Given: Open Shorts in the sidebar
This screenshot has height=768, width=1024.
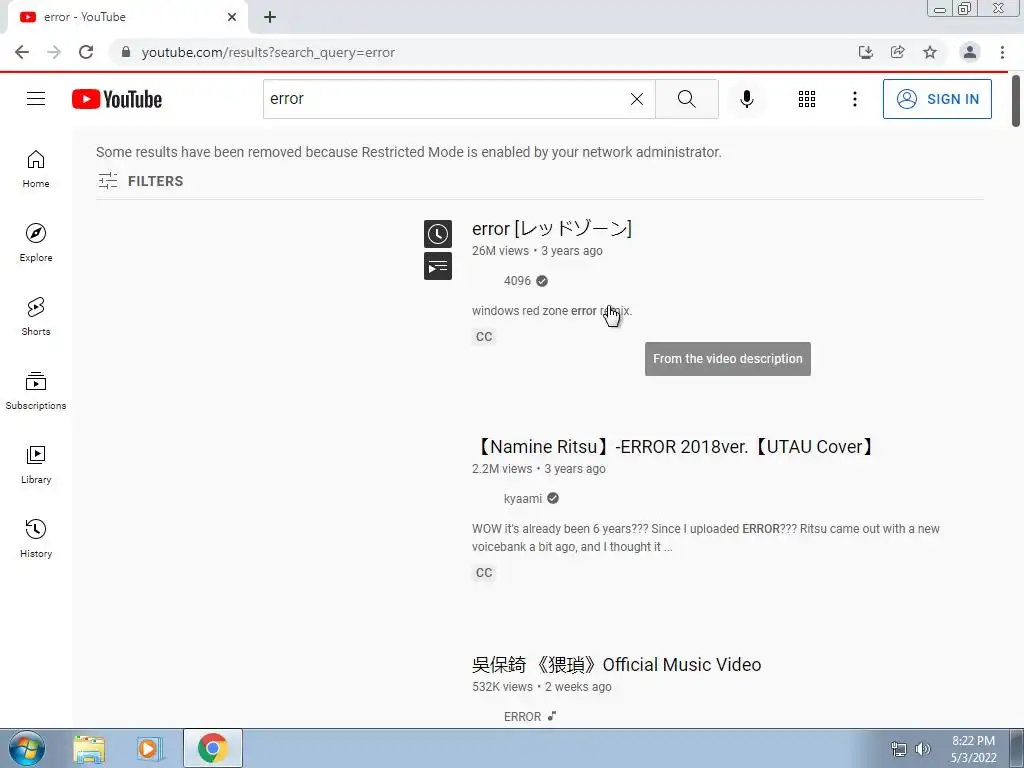Looking at the screenshot, I should tap(36, 317).
